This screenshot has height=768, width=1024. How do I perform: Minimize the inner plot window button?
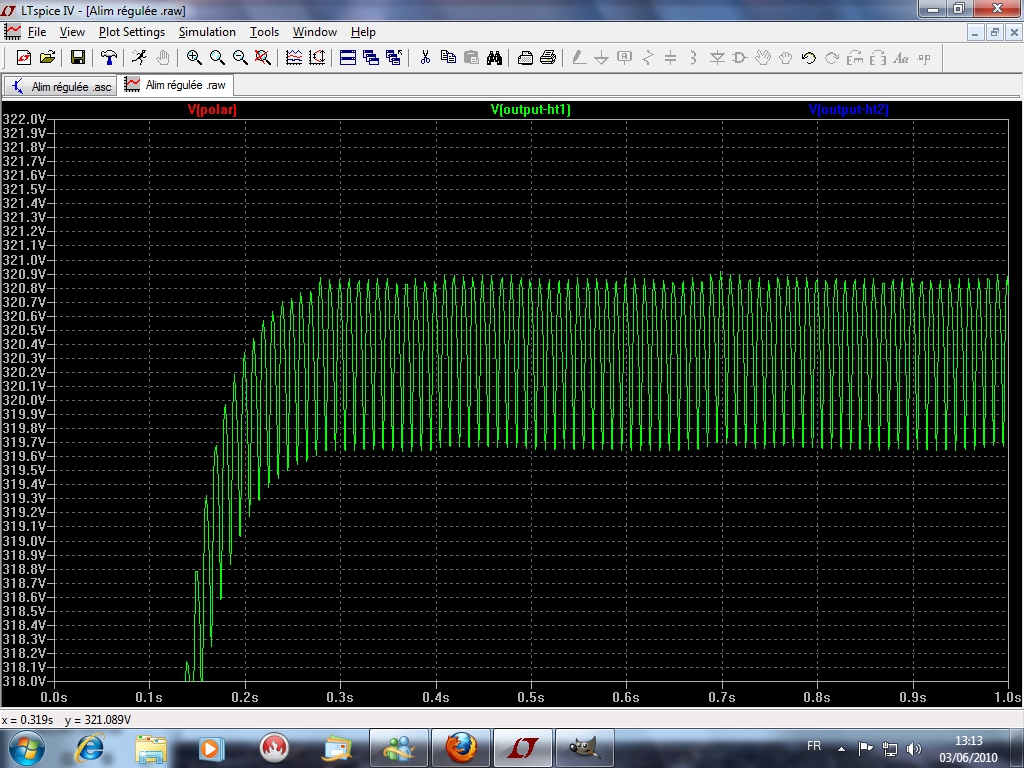coord(975,32)
